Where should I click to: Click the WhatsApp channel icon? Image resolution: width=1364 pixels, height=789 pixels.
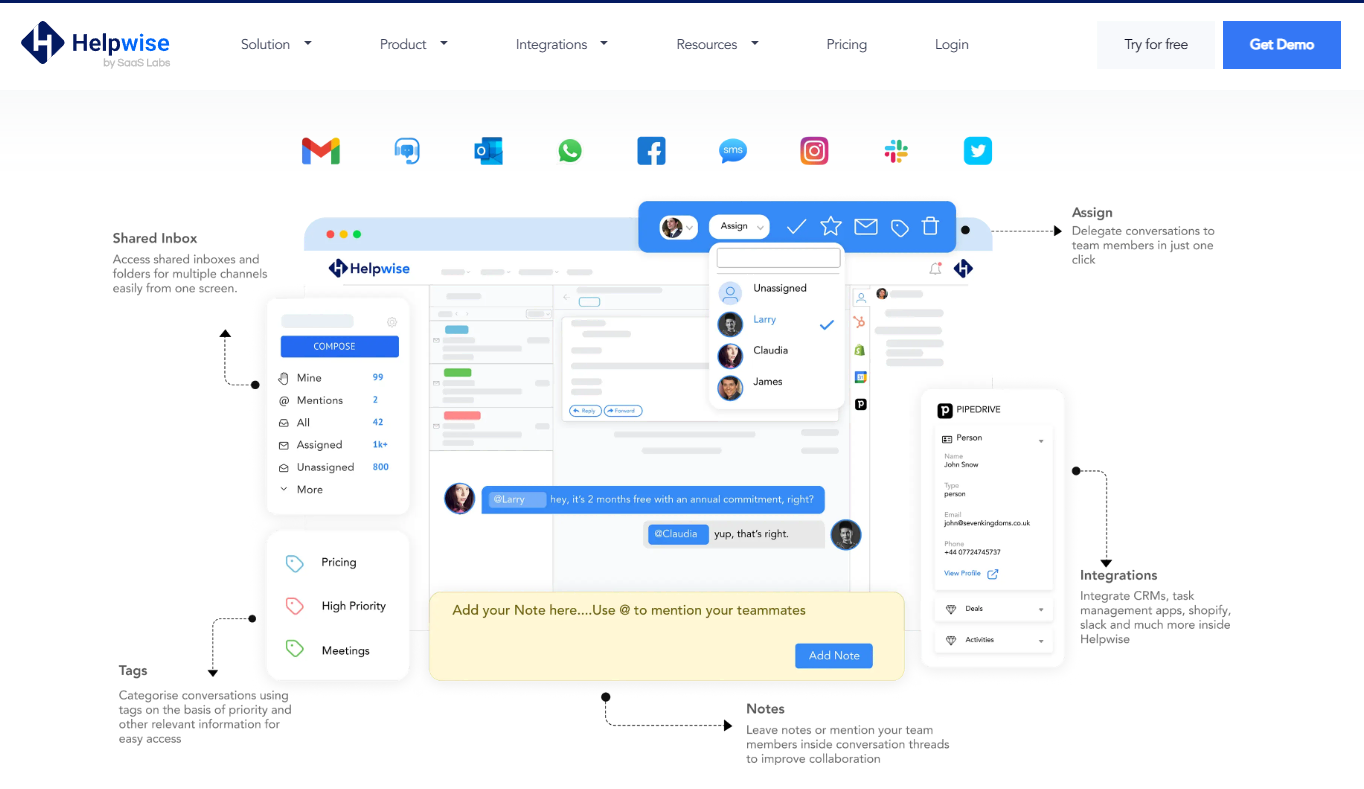click(570, 151)
